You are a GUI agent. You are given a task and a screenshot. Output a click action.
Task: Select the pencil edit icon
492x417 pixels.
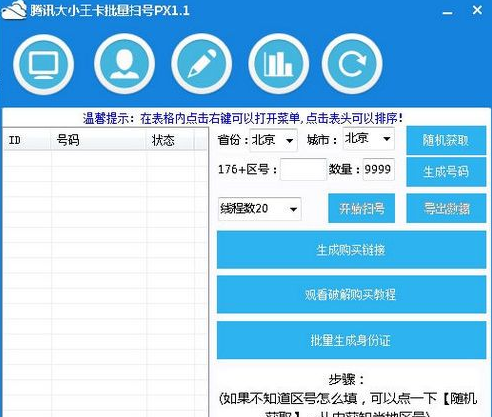[x=202, y=64]
